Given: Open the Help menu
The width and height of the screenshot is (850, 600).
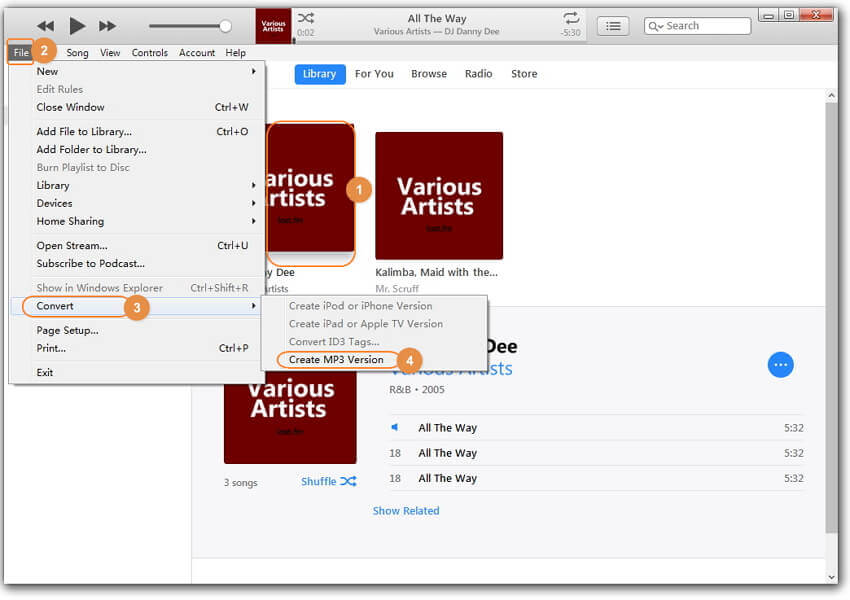Looking at the screenshot, I should tap(236, 53).
